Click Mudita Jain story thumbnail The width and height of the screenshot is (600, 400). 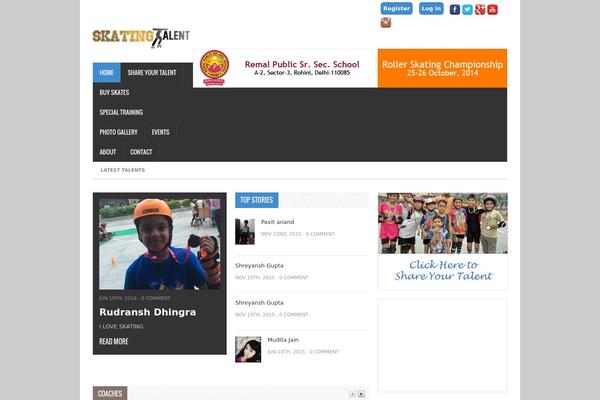(x=248, y=349)
